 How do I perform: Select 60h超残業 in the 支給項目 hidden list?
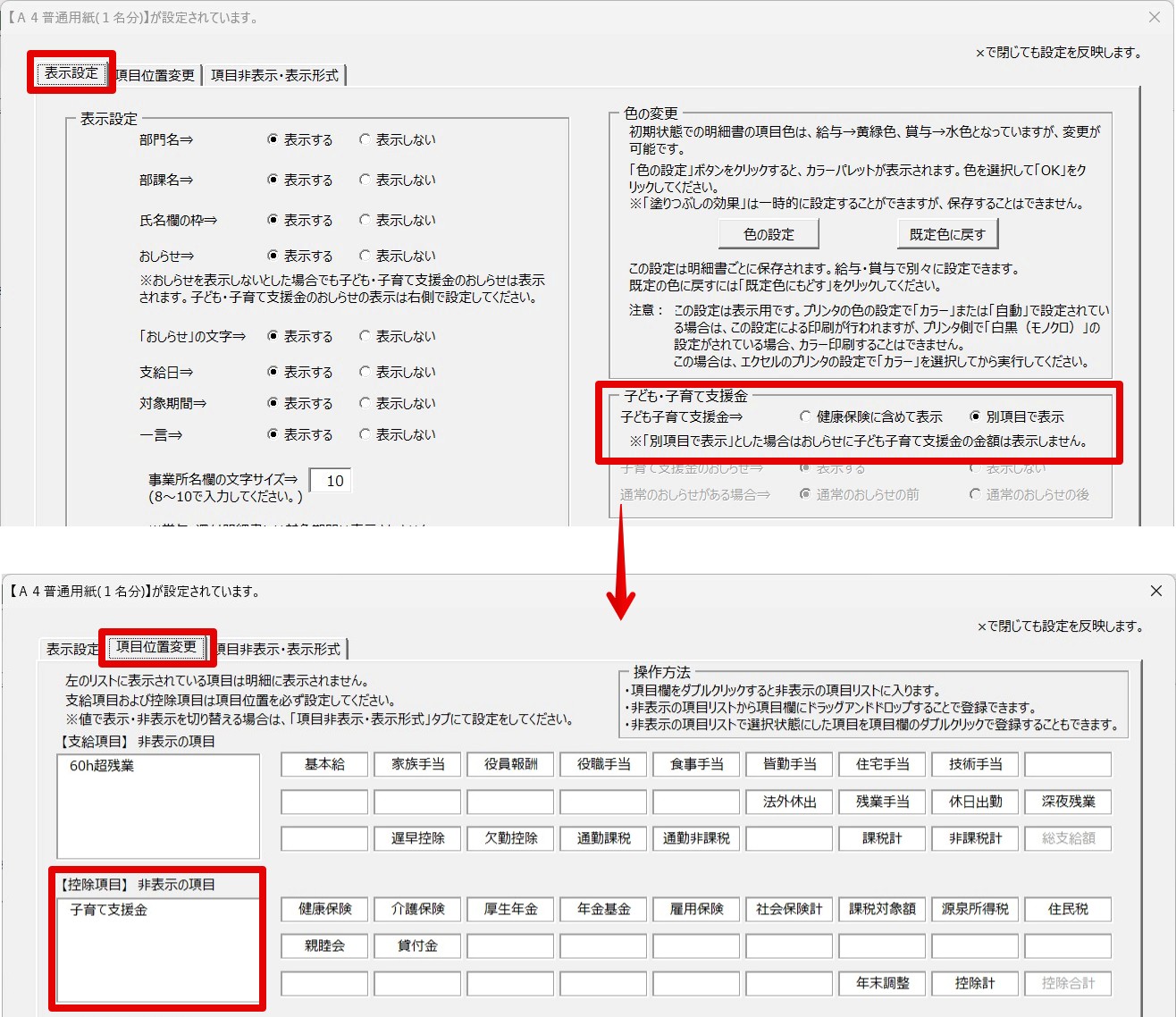click(102, 766)
